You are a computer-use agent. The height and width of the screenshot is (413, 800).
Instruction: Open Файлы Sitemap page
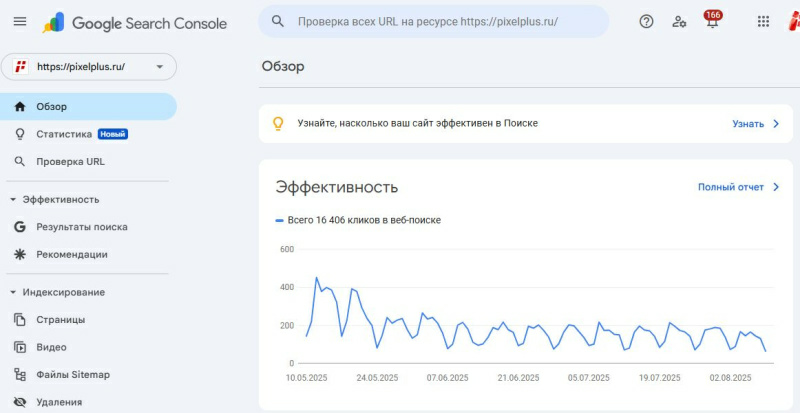[x=73, y=374]
